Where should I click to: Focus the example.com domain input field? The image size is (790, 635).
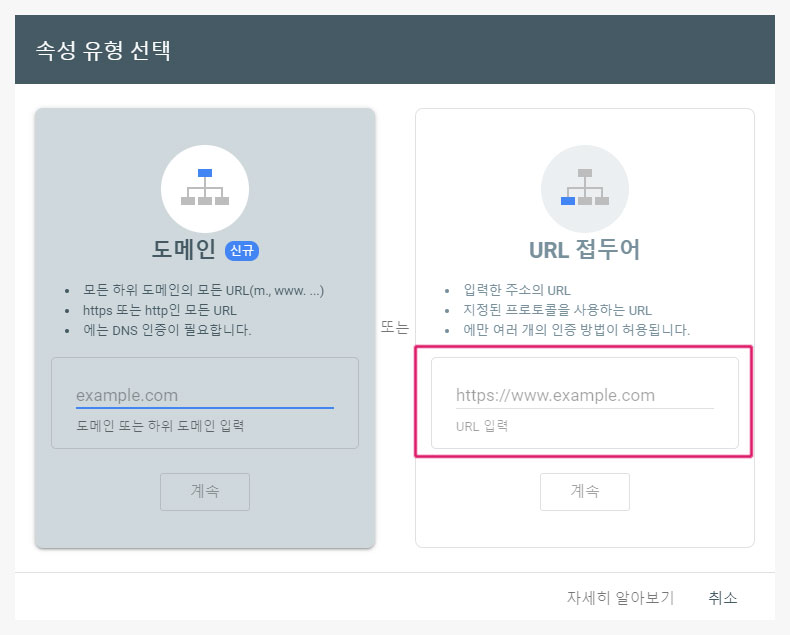tap(204, 395)
